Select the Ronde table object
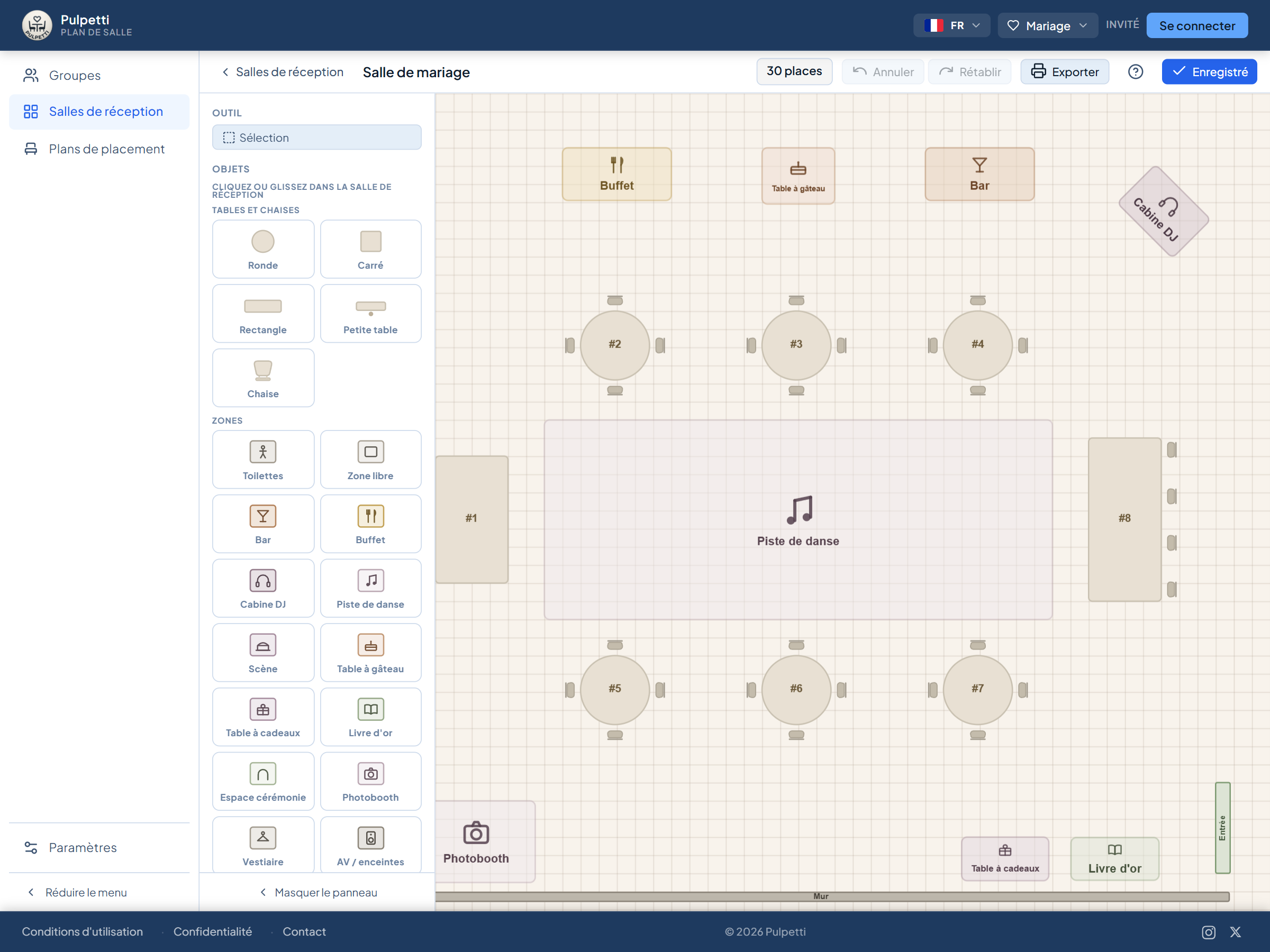1270x952 pixels. (263, 249)
